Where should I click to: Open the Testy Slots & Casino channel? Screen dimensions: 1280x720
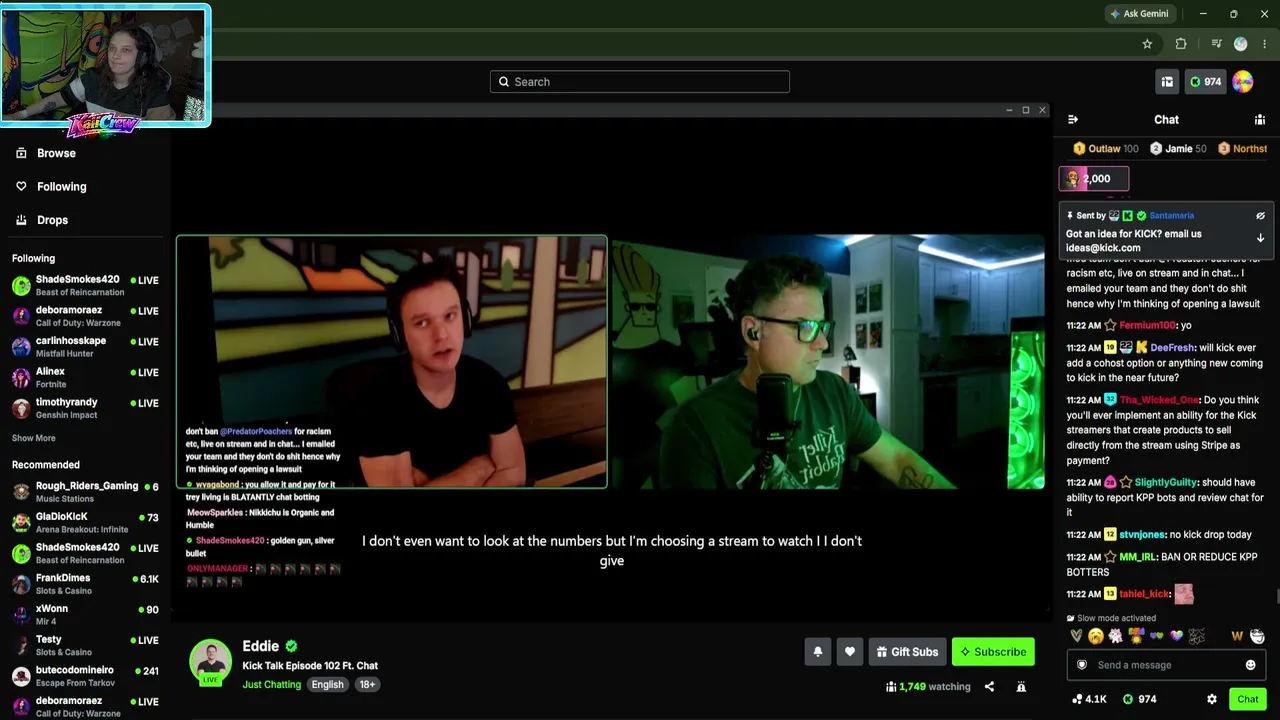click(x=85, y=646)
